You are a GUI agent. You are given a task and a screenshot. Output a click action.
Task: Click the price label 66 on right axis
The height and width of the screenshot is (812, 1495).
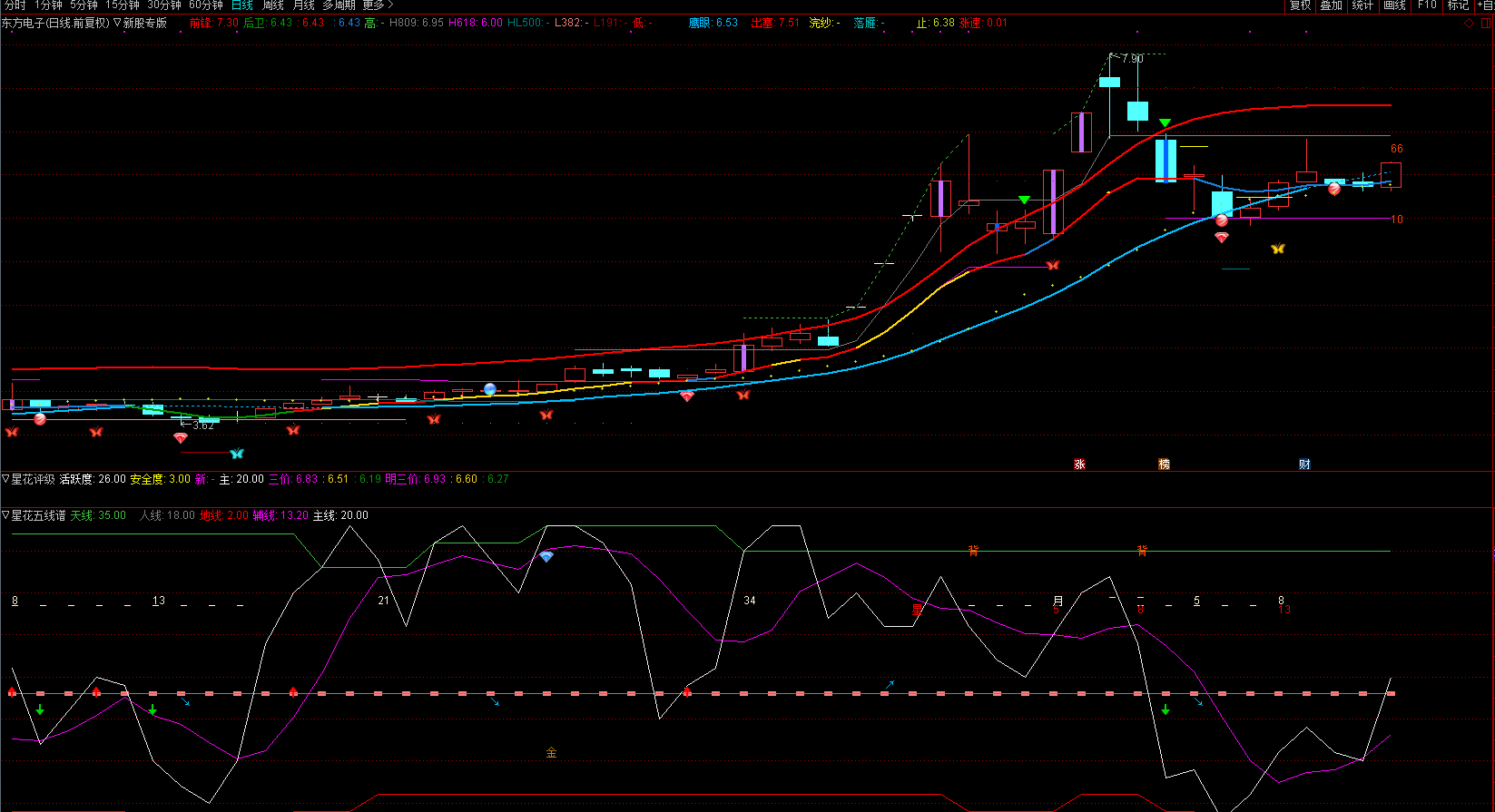[x=1396, y=149]
